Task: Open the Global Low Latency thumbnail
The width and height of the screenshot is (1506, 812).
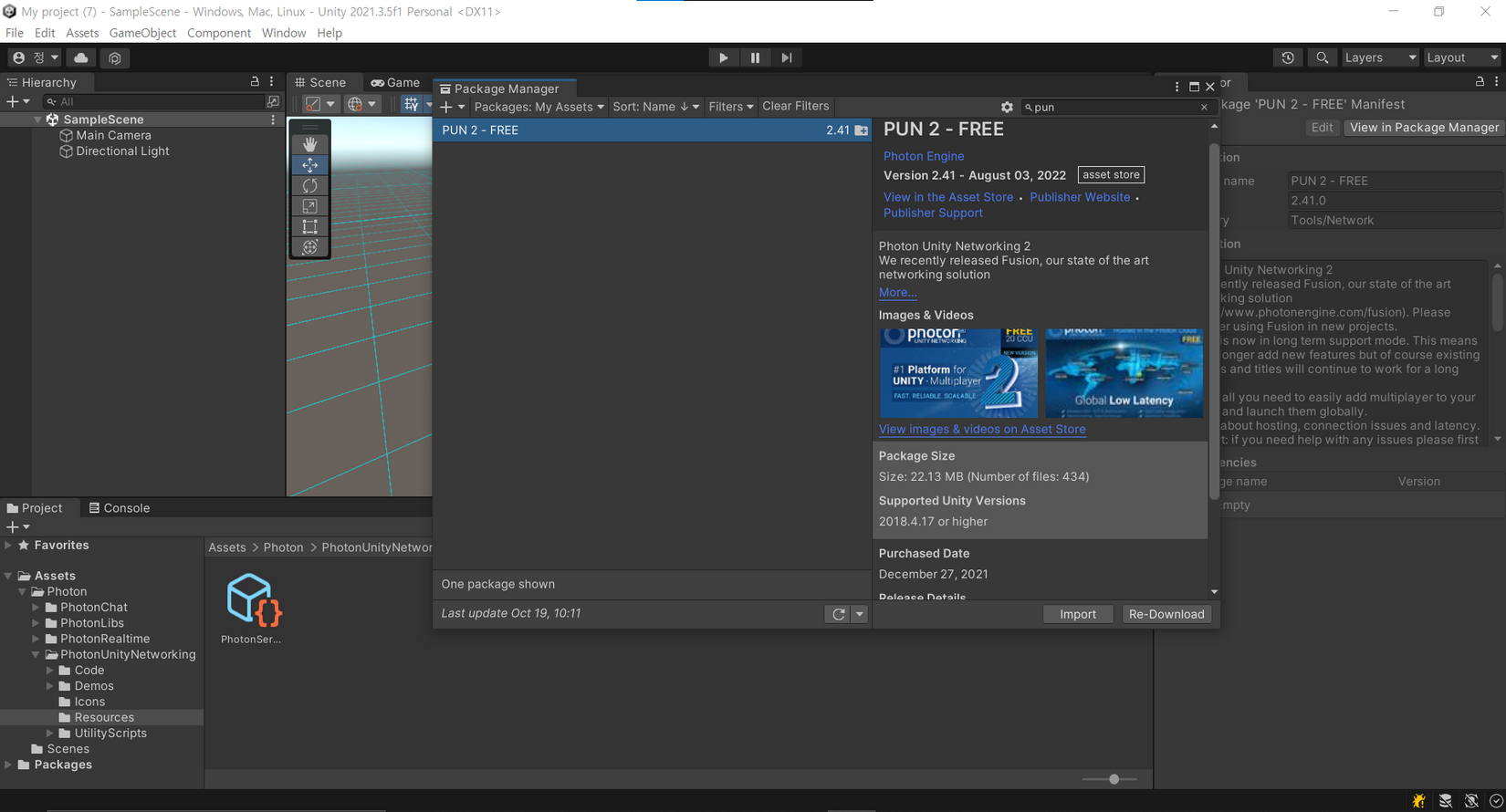Action: [x=1124, y=373]
